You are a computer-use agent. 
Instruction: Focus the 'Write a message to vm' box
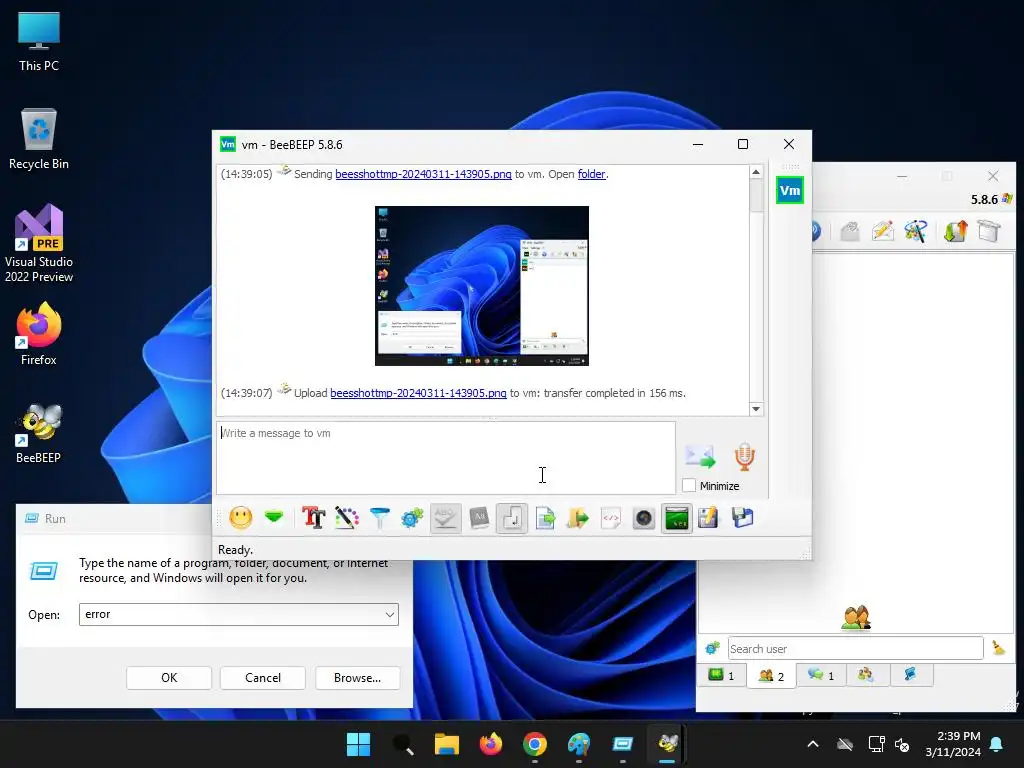click(446, 458)
